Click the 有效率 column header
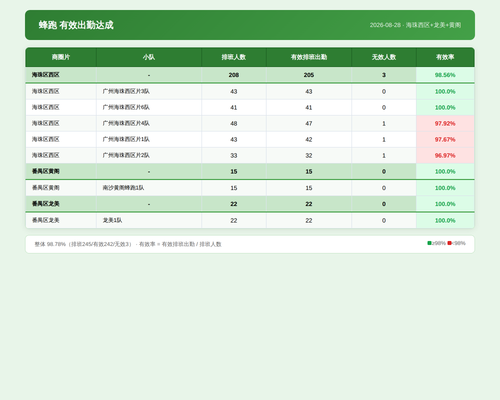500x400 pixels. tap(445, 57)
